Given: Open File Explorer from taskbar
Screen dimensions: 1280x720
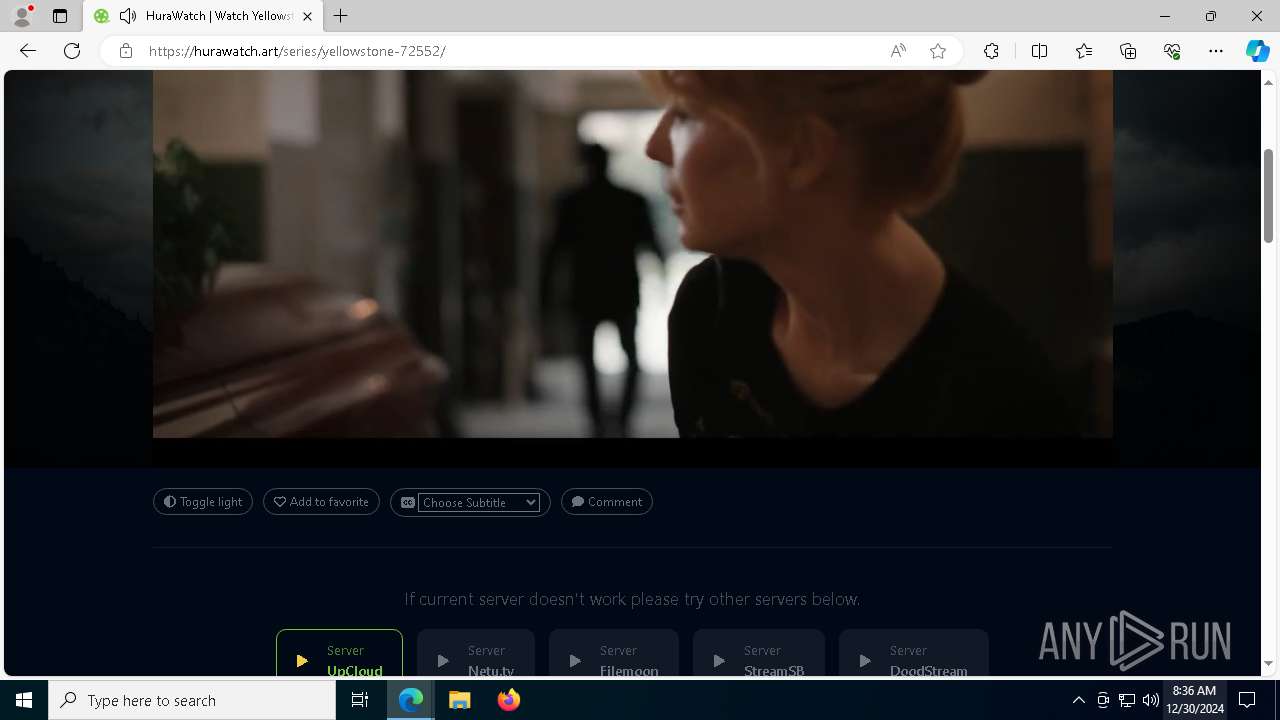Looking at the screenshot, I should [460, 700].
